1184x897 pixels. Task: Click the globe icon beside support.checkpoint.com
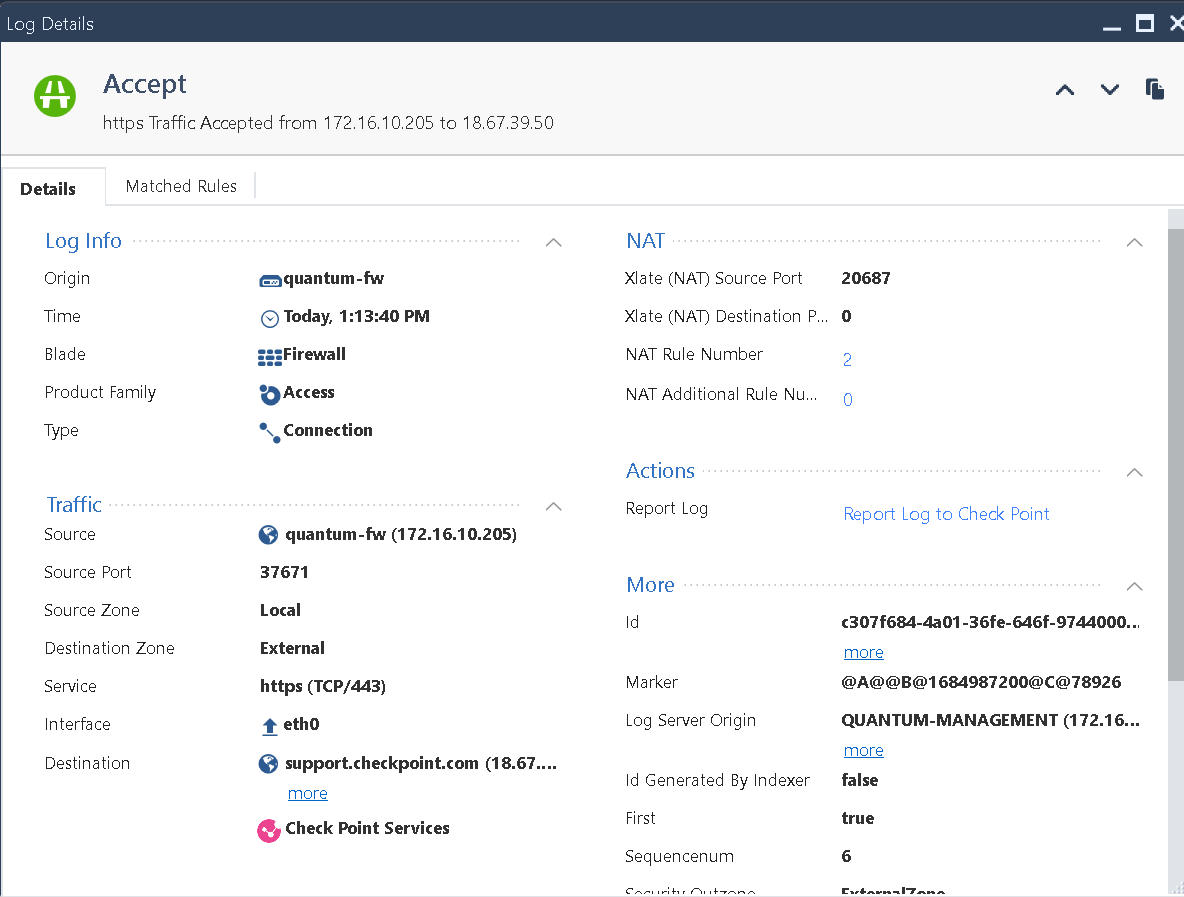coord(268,762)
